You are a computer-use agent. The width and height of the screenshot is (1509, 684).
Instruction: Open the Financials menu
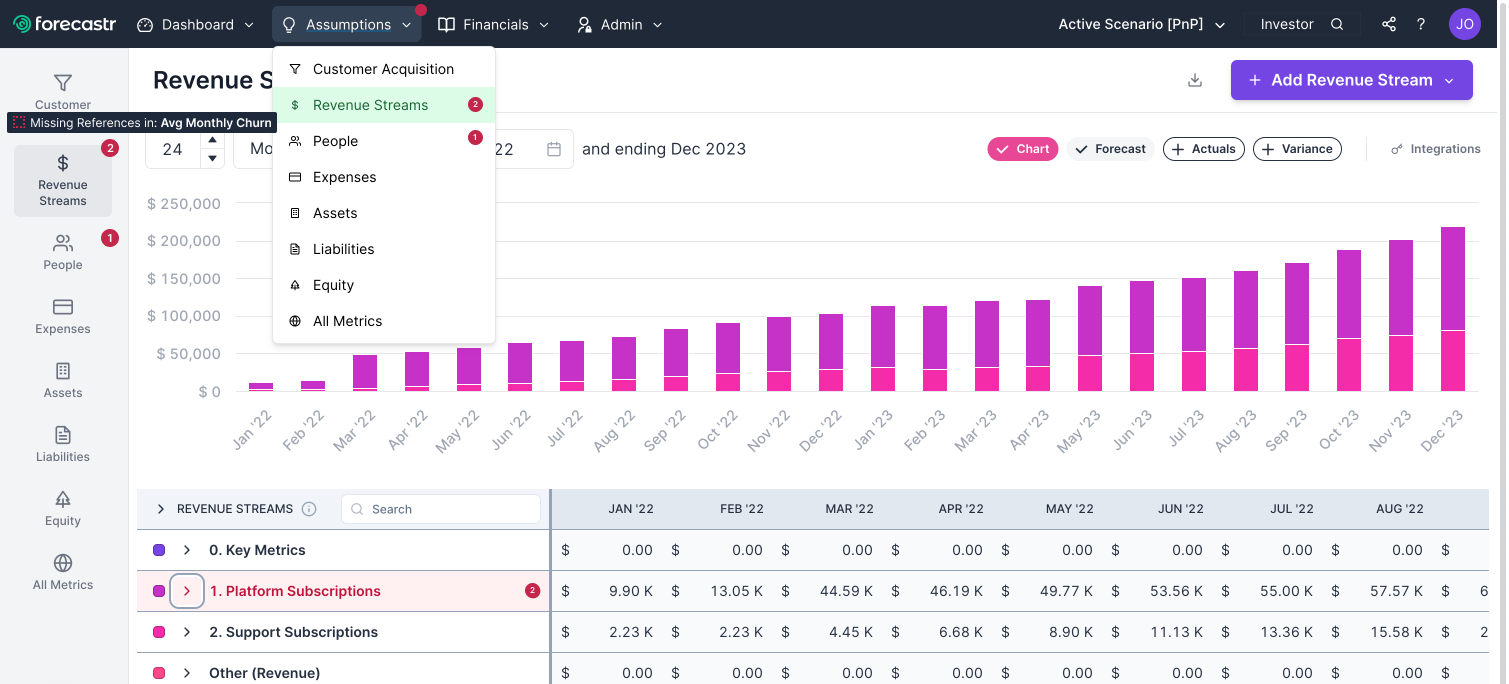(x=493, y=24)
